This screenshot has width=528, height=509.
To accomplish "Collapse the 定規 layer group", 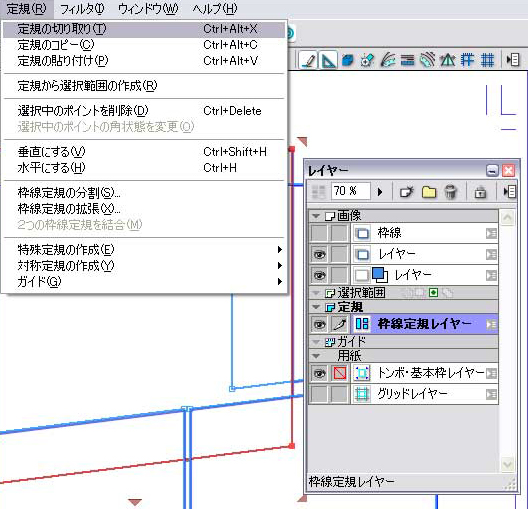I will (x=316, y=307).
